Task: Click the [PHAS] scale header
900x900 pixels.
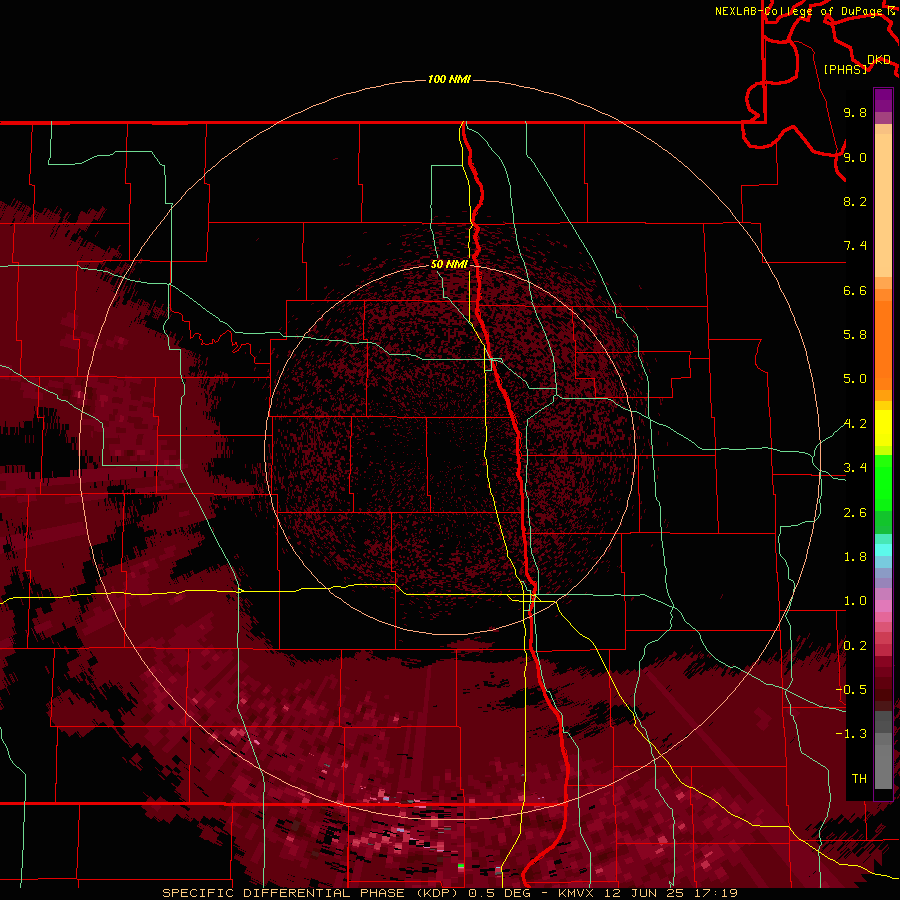Action: point(845,69)
